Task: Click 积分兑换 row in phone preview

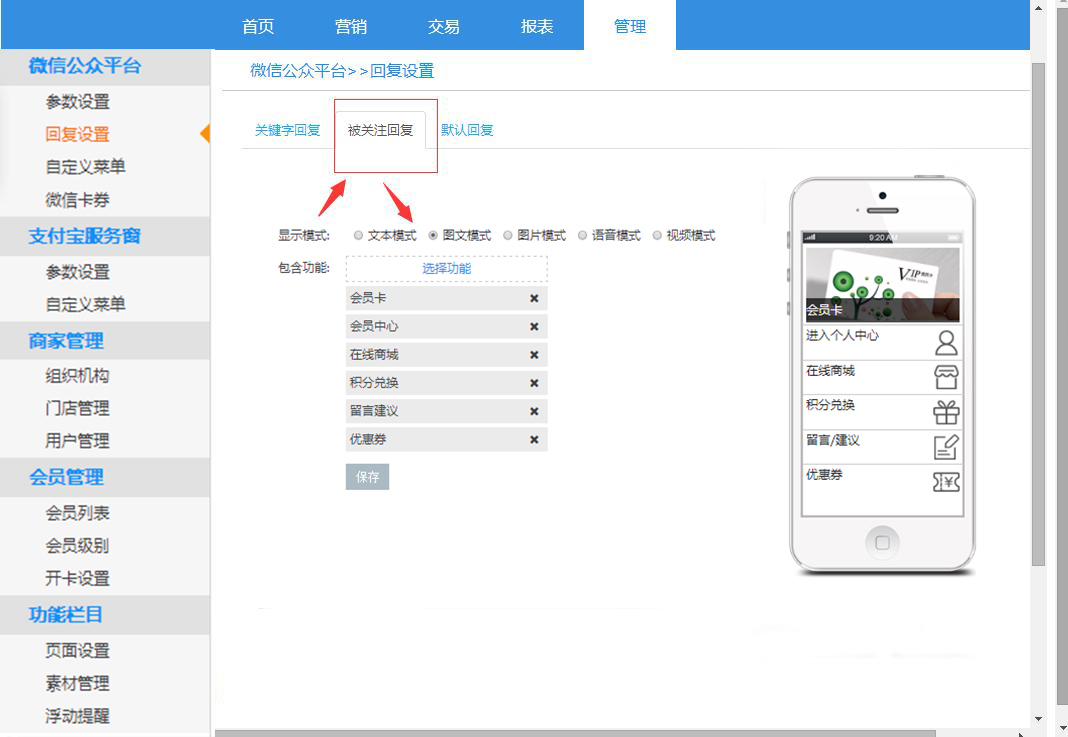Action: click(x=883, y=412)
